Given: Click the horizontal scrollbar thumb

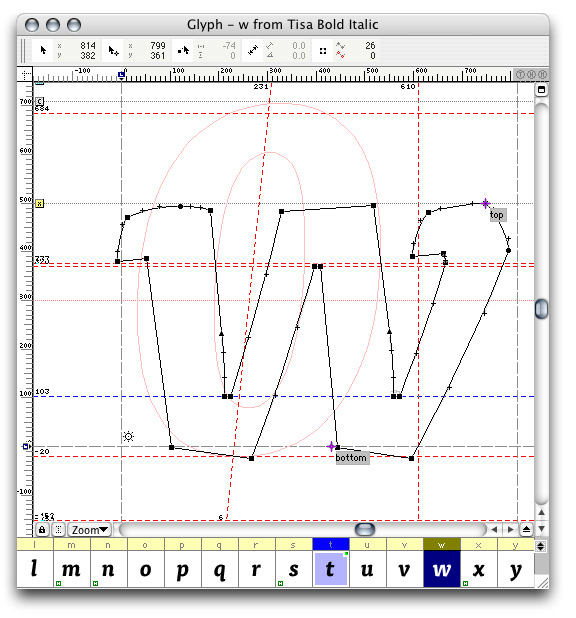Looking at the screenshot, I should tap(365, 529).
